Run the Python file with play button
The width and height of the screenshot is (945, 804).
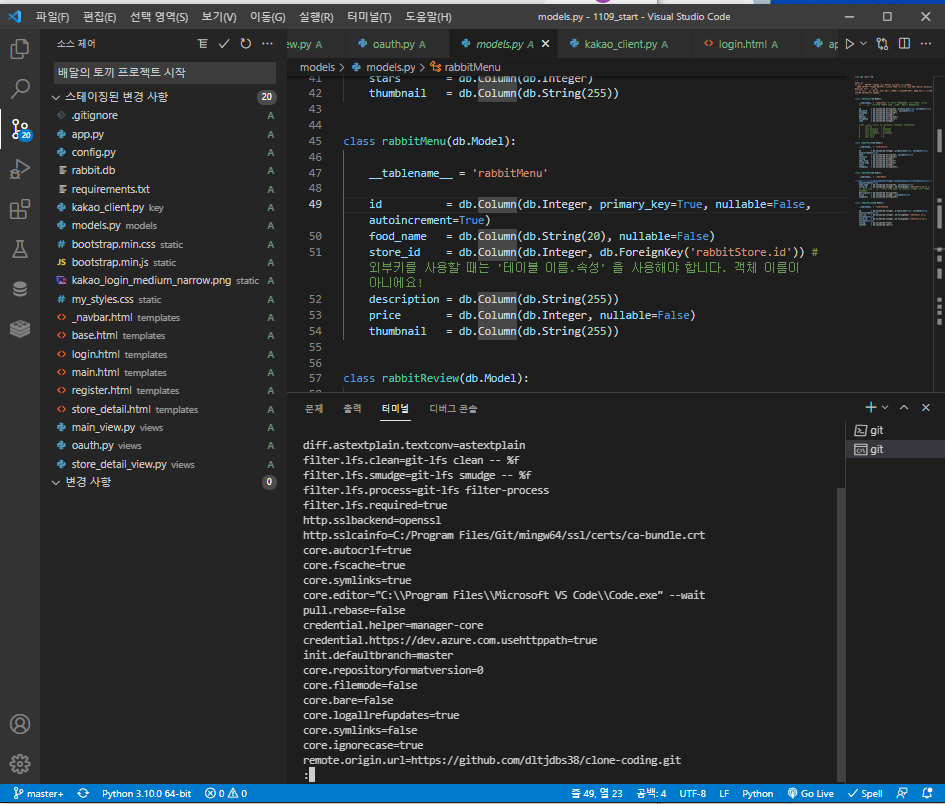coord(849,43)
